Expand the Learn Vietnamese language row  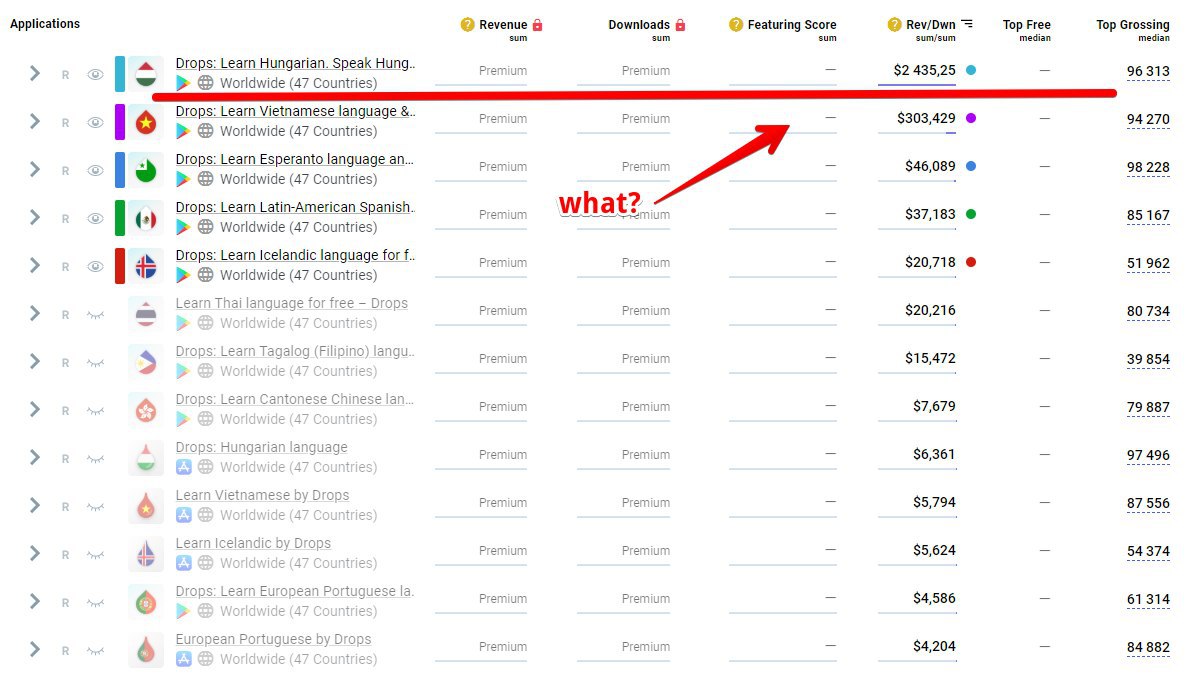[35, 121]
